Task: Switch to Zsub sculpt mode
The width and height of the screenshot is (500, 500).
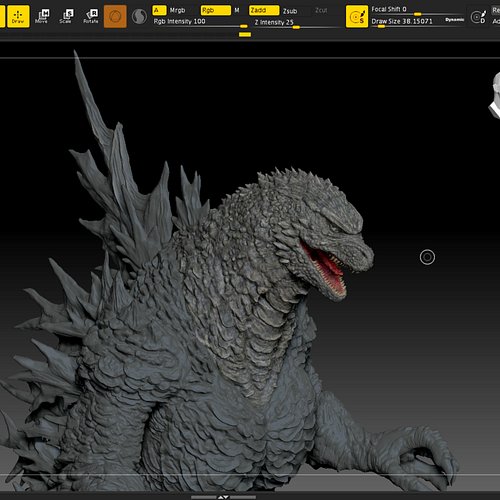Action: 290,11
